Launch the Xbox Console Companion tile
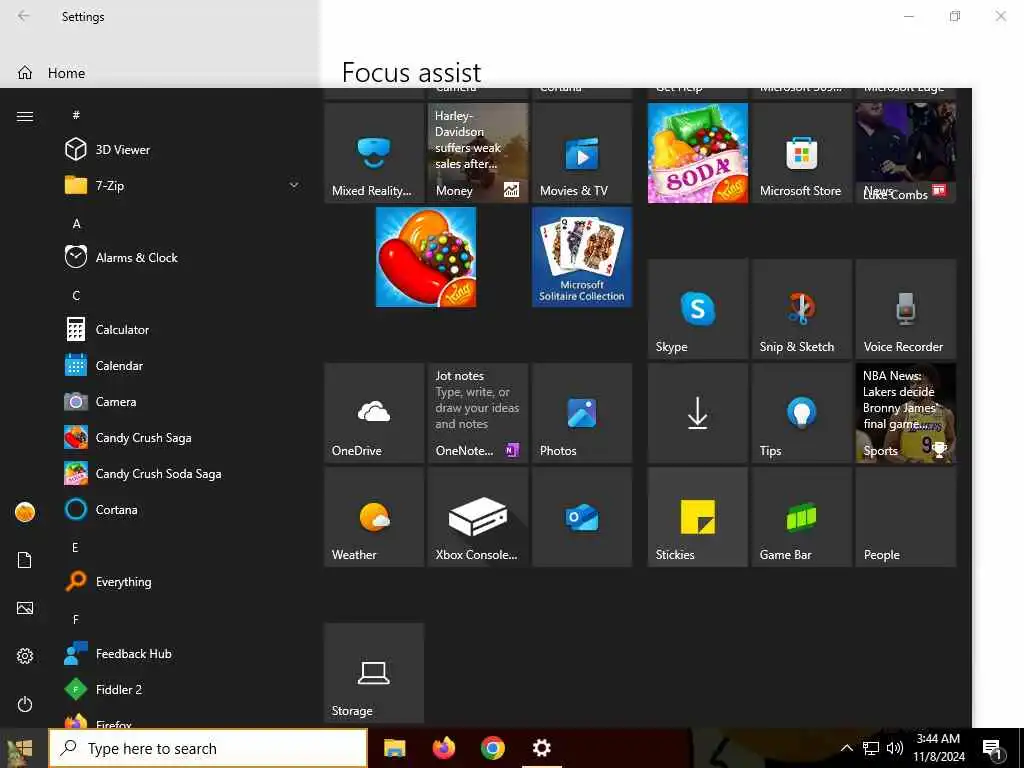The width and height of the screenshot is (1024, 768). click(x=477, y=517)
